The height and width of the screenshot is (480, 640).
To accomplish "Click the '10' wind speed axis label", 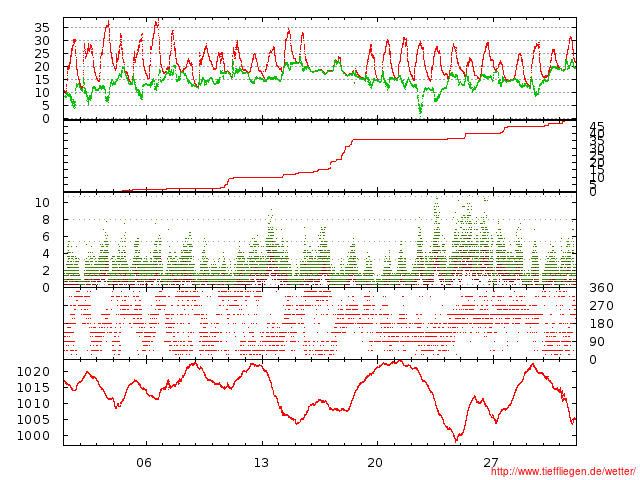I will click(x=42, y=202).
